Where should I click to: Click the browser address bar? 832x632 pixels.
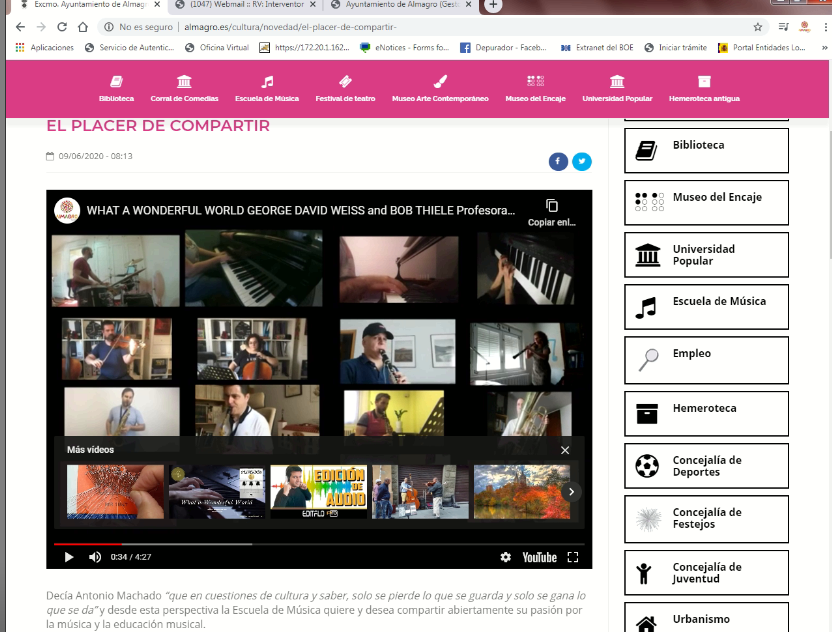(400, 27)
